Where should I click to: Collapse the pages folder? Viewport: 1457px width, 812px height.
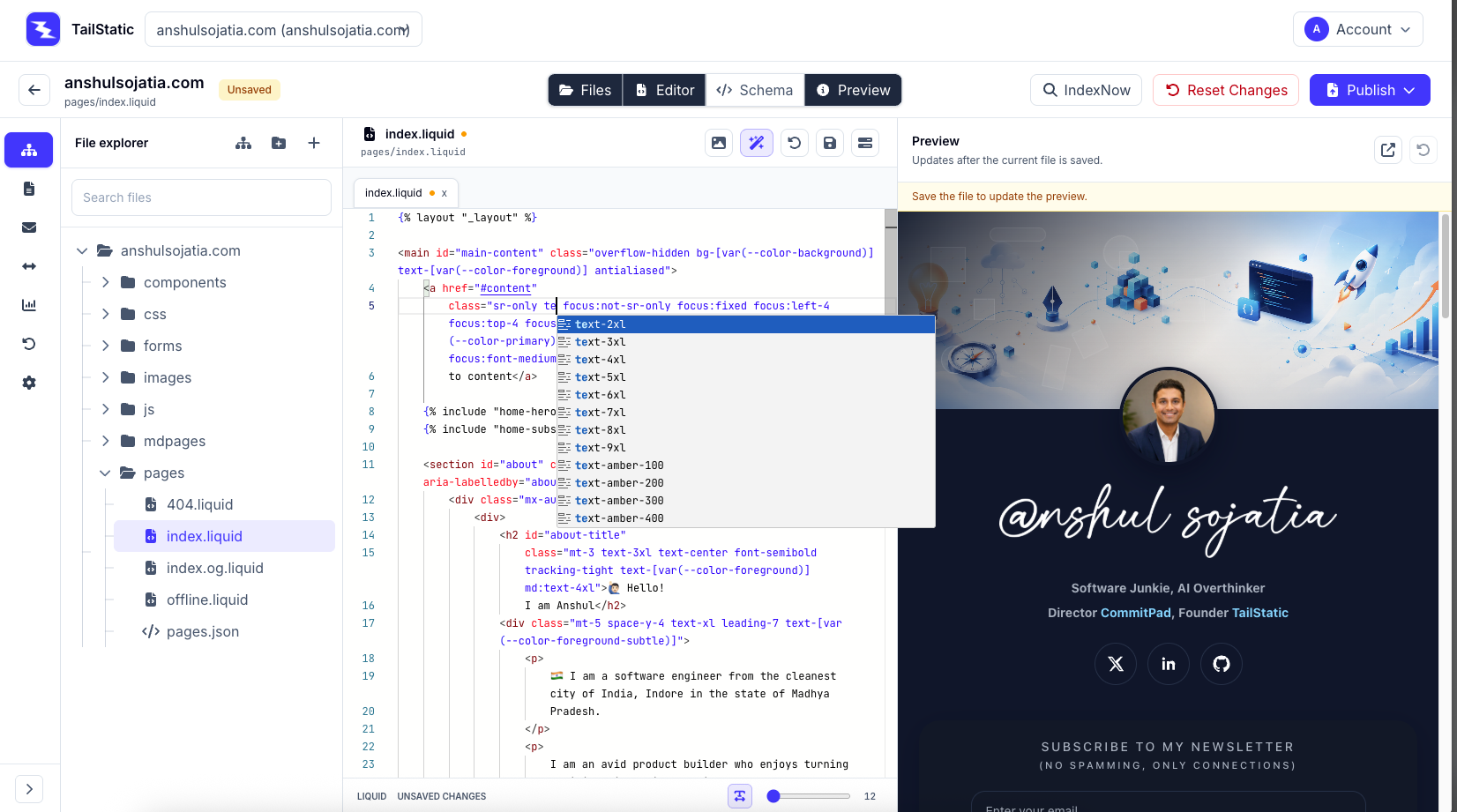[x=105, y=473]
